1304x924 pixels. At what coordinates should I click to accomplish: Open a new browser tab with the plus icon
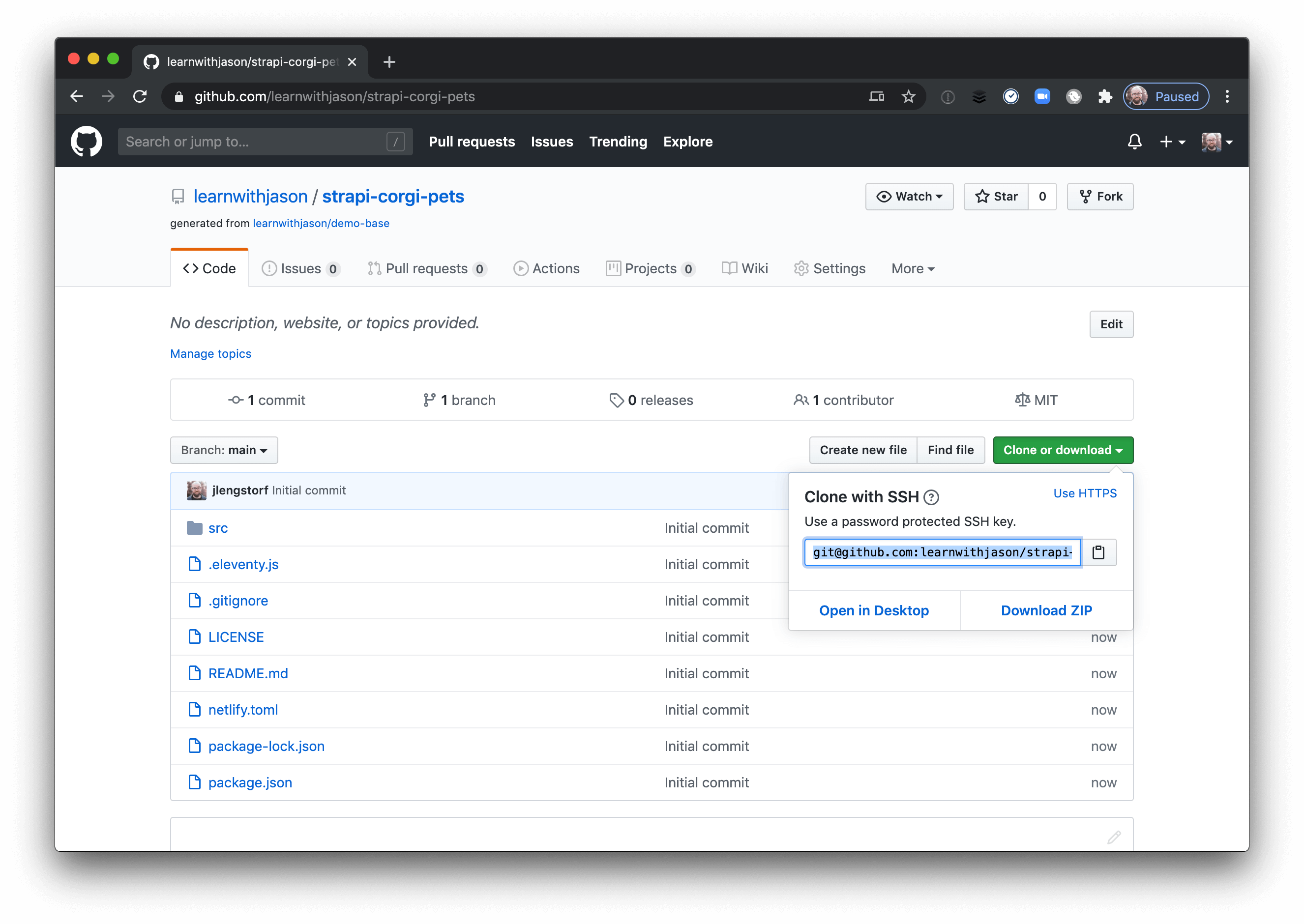(x=389, y=62)
